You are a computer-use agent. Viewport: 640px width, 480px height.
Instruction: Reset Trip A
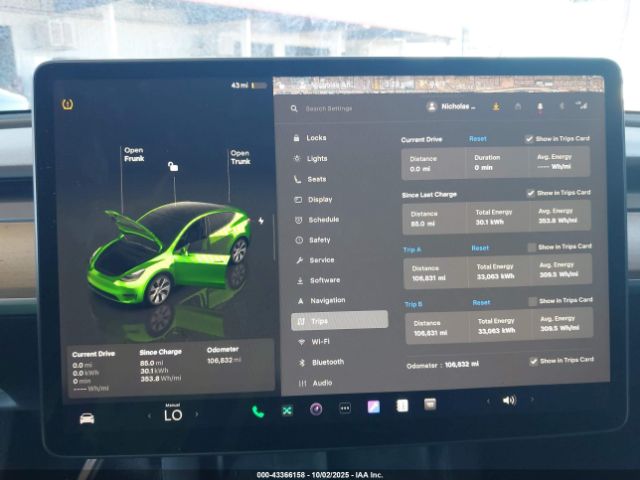click(x=480, y=248)
